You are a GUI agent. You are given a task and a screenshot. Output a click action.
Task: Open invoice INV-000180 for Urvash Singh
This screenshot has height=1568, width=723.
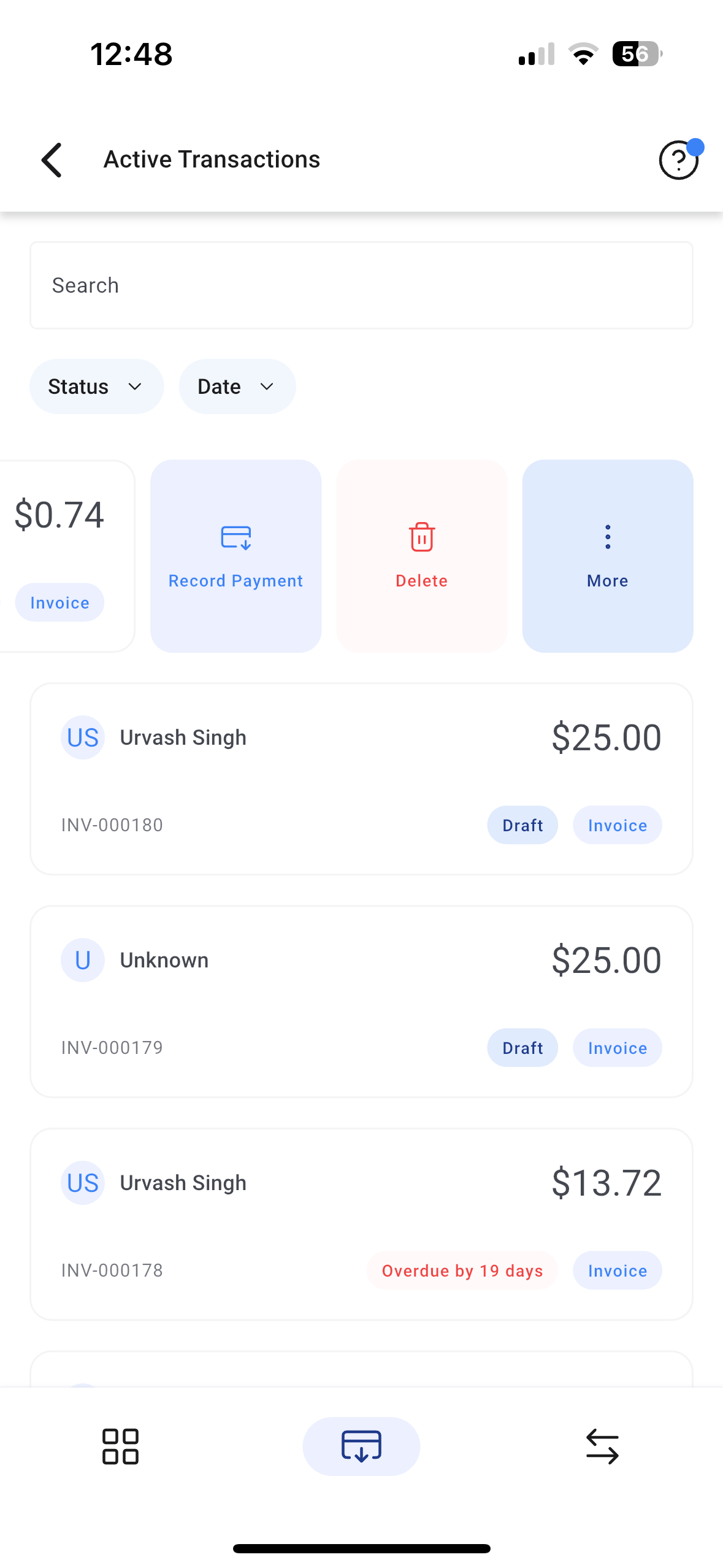[361, 778]
